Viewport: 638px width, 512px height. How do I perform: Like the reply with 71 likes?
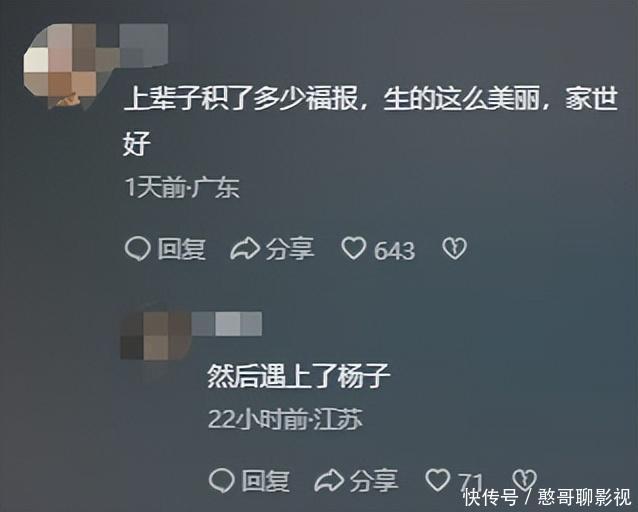coord(437,480)
